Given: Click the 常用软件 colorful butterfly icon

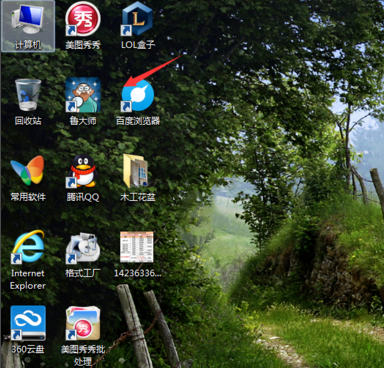Looking at the screenshot, I should [28, 171].
